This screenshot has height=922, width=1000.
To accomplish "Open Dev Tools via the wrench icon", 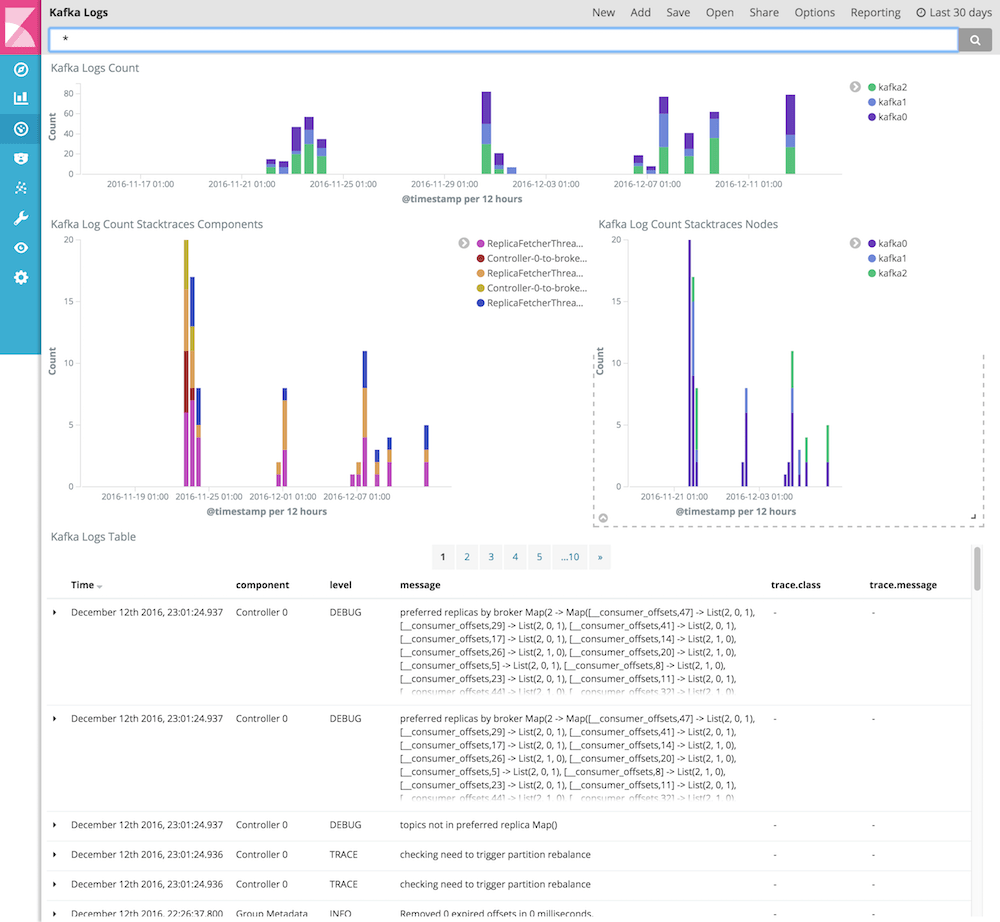I will (20, 217).
